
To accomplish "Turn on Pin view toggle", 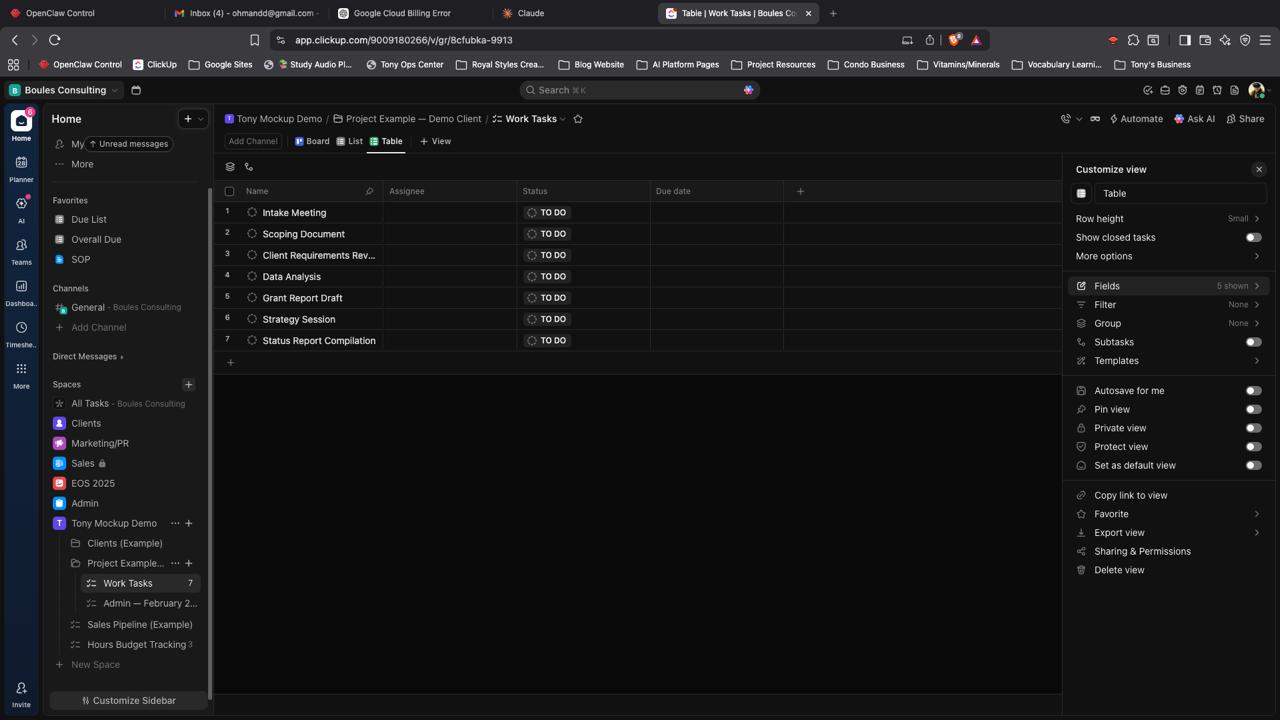I will pos(1253,410).
